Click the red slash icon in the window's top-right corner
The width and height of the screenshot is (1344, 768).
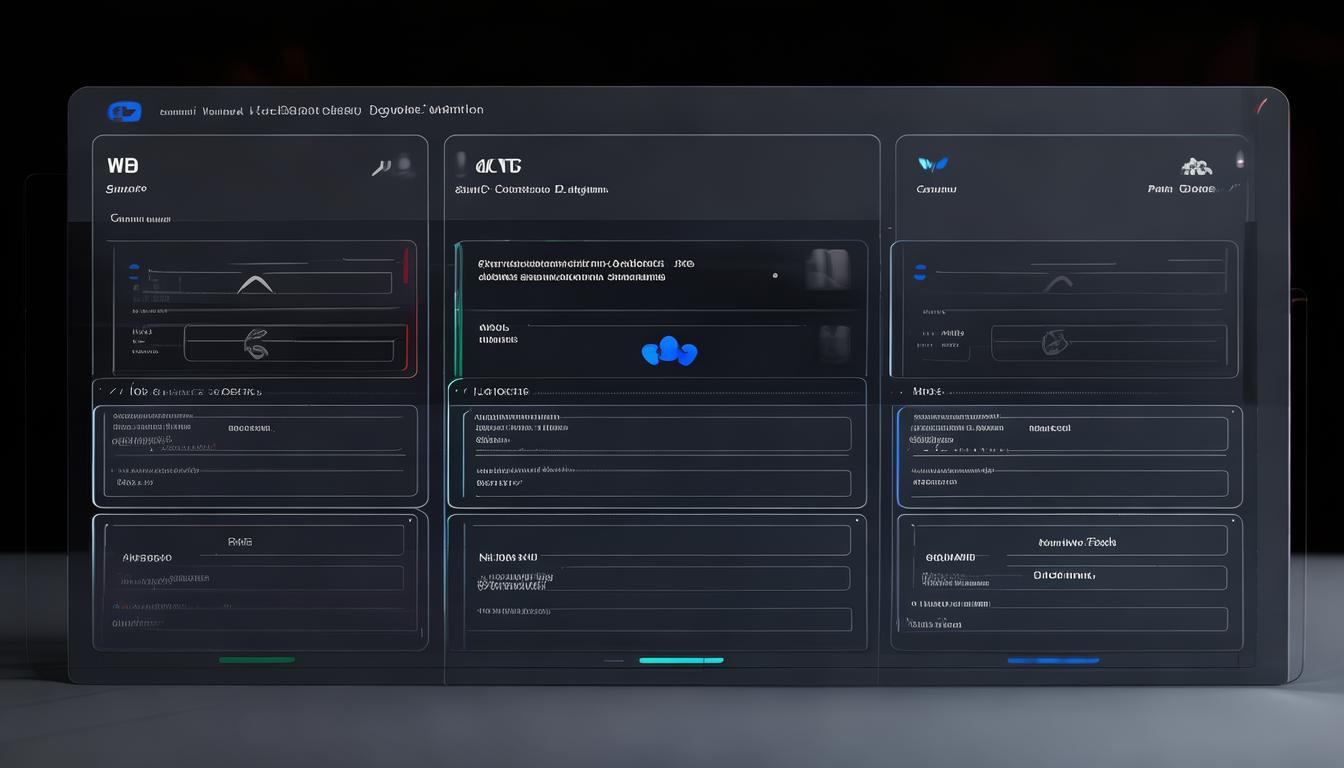[1261, 104]
